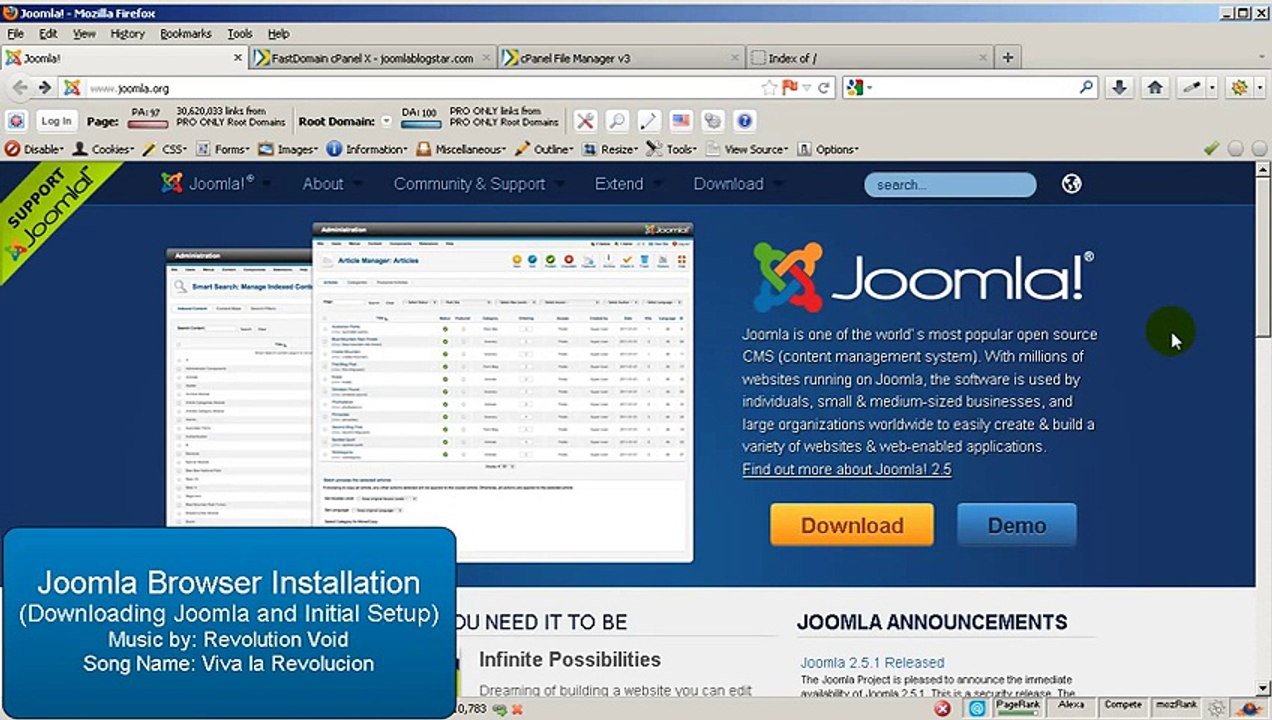
Task: Open the History menu
Action: click(x=128, y=33)
